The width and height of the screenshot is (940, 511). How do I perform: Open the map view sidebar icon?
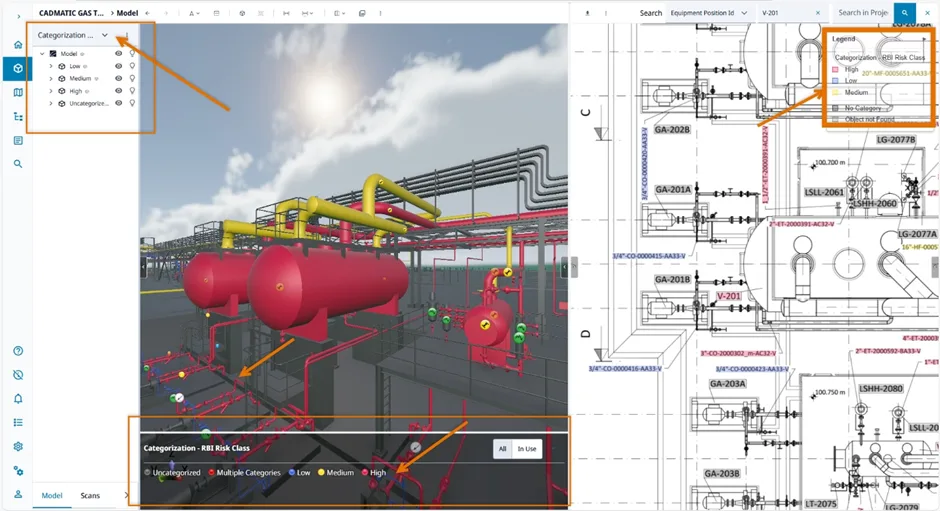(x=18, y=93)
